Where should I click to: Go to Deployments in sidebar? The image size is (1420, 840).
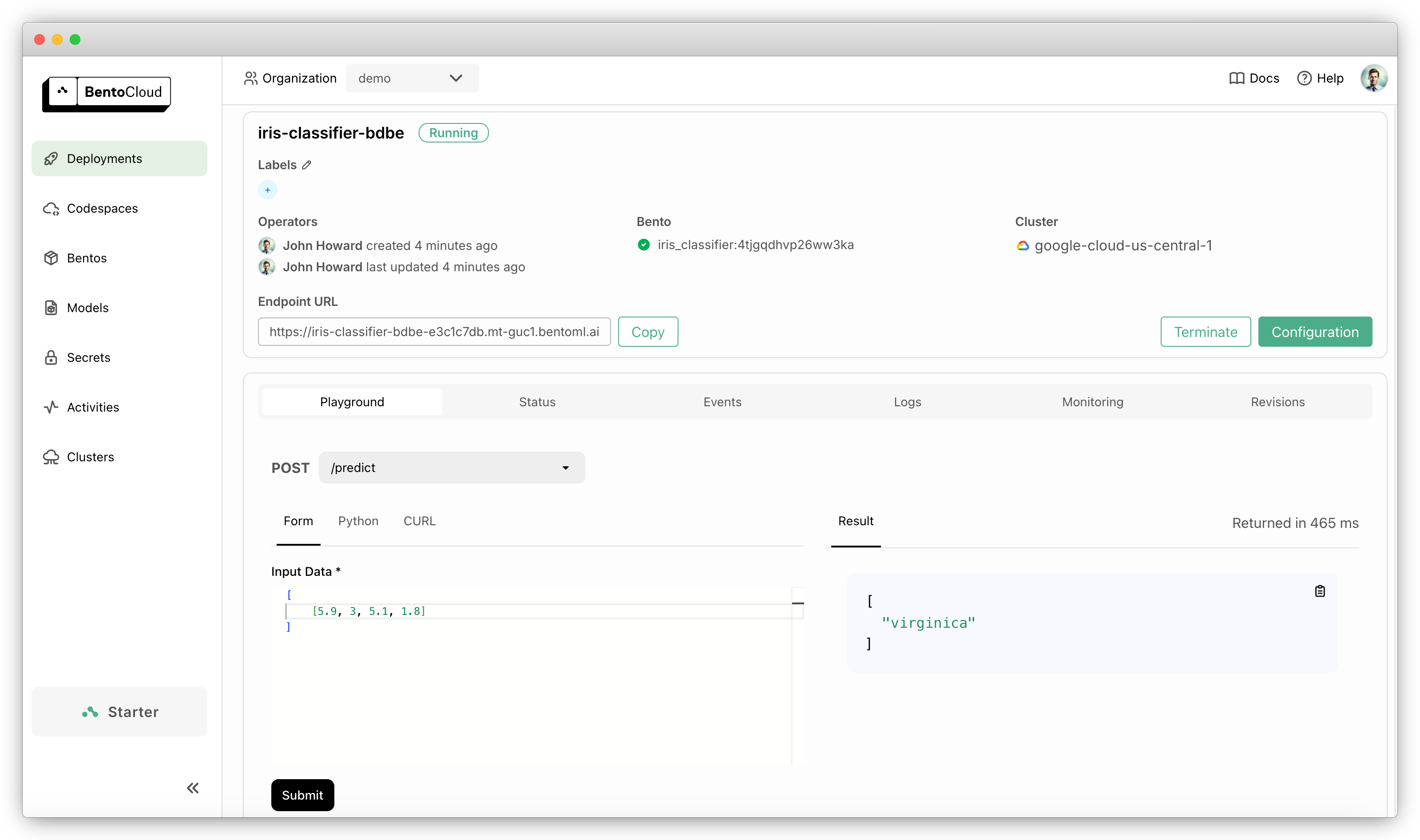pyautogui.click(x=119, y=158)
